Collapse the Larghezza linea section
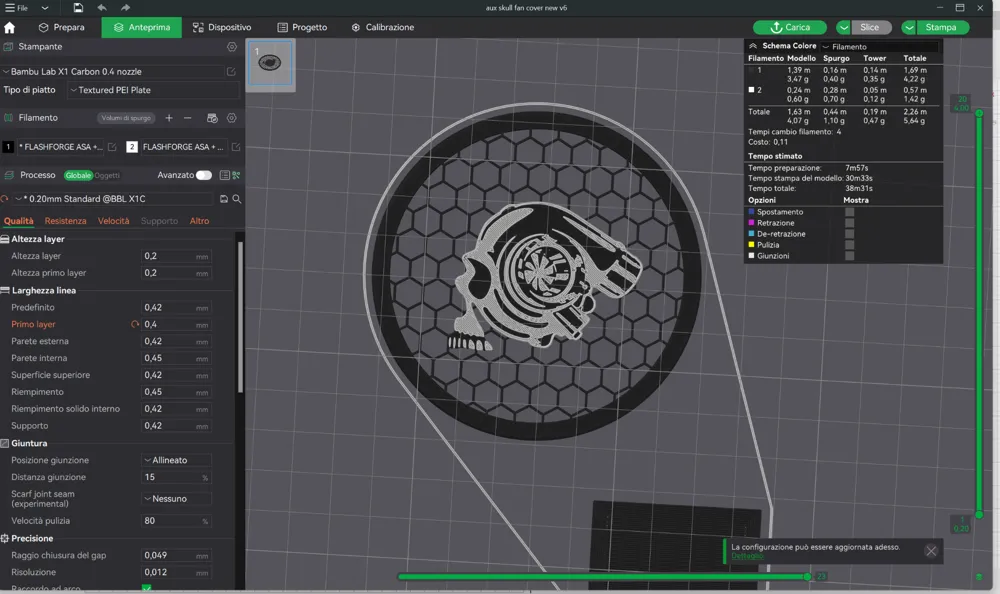Viewport: 1000px width, 594px height. 38,290
